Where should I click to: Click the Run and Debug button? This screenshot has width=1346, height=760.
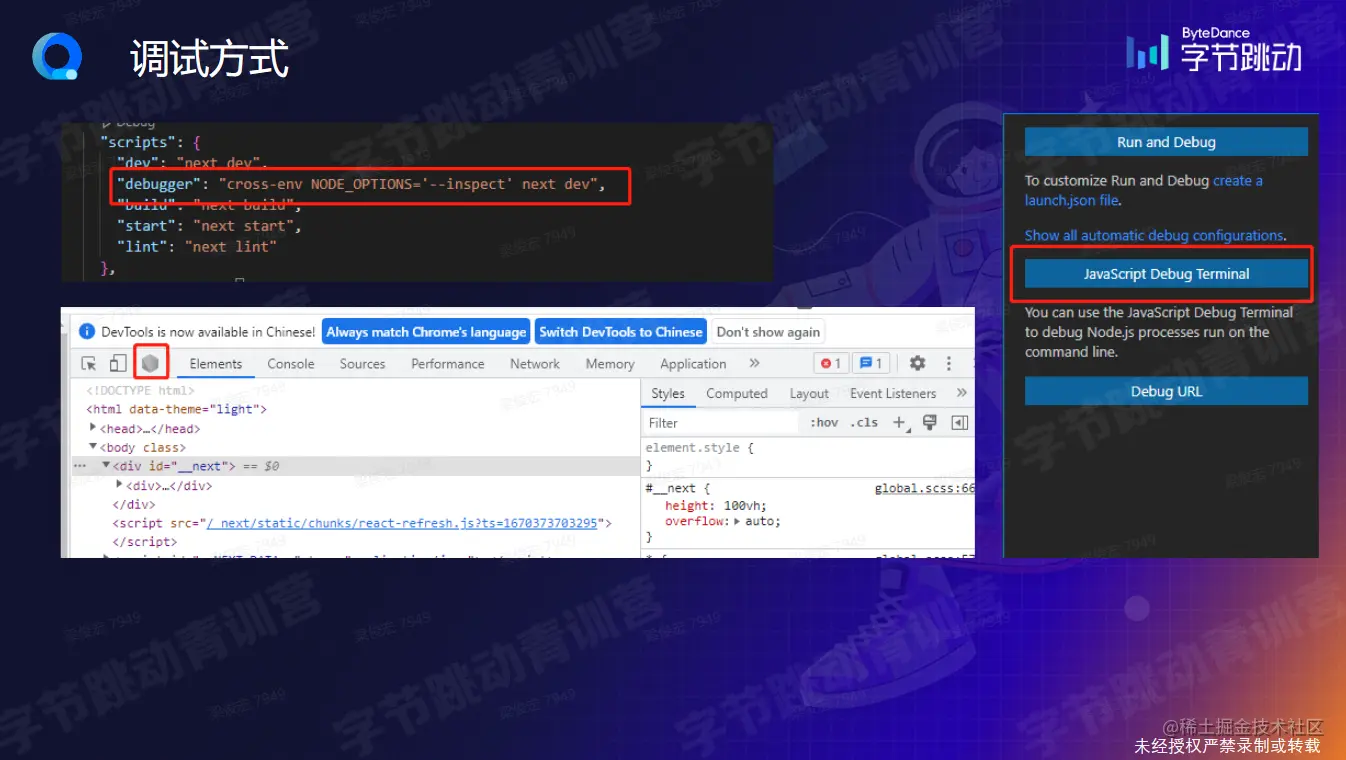point(1166,142)
